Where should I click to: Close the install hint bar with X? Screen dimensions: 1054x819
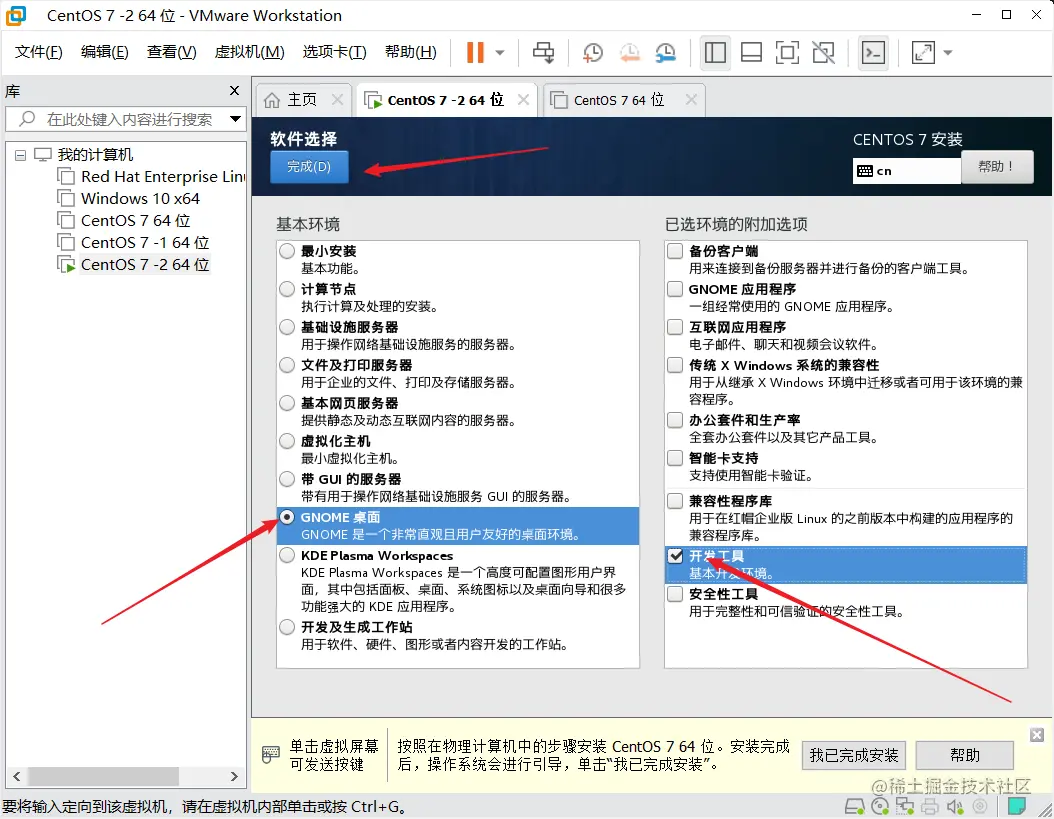[1037, 735]
